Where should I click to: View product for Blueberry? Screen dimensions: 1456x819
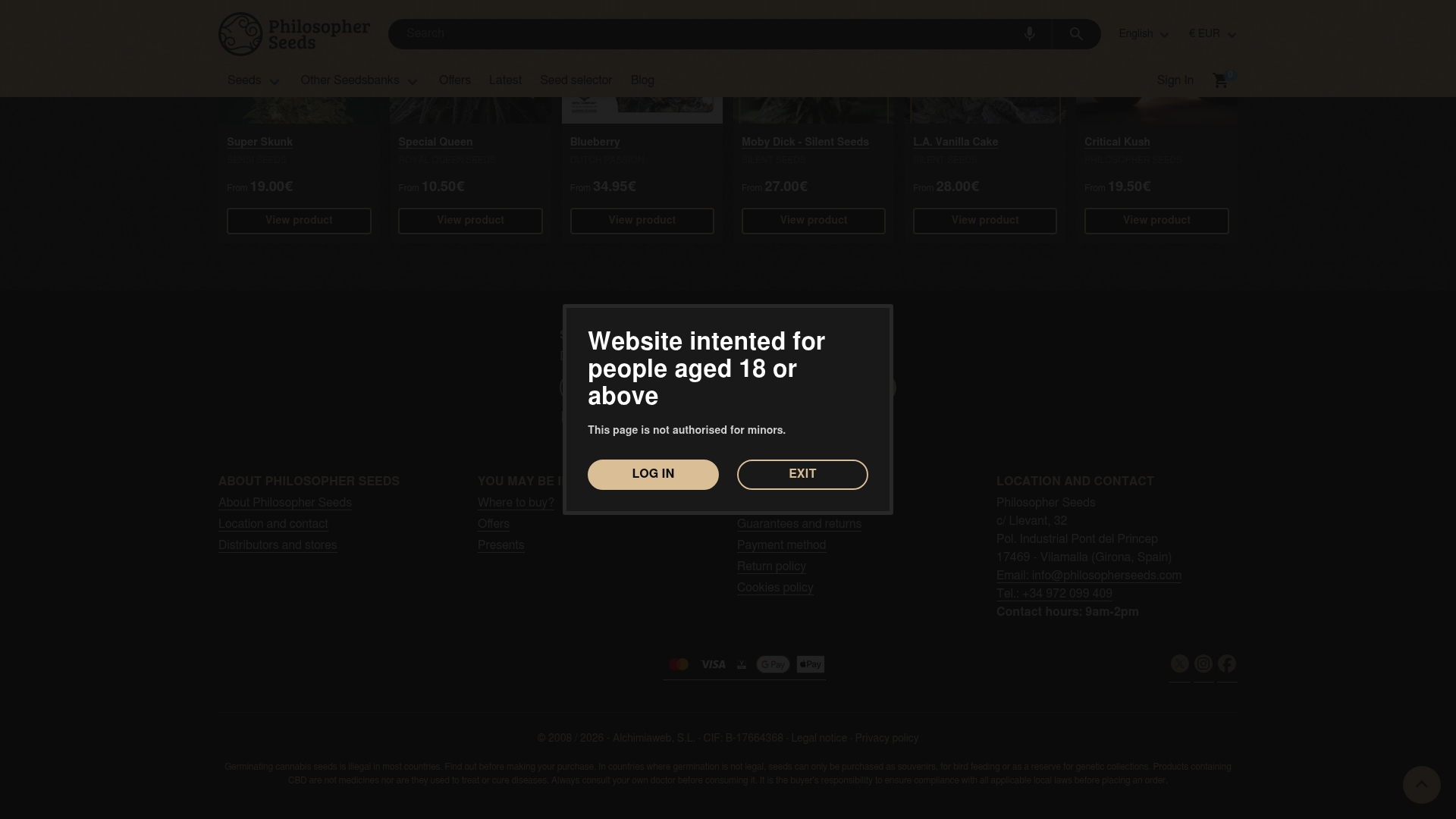pos(642,221)
